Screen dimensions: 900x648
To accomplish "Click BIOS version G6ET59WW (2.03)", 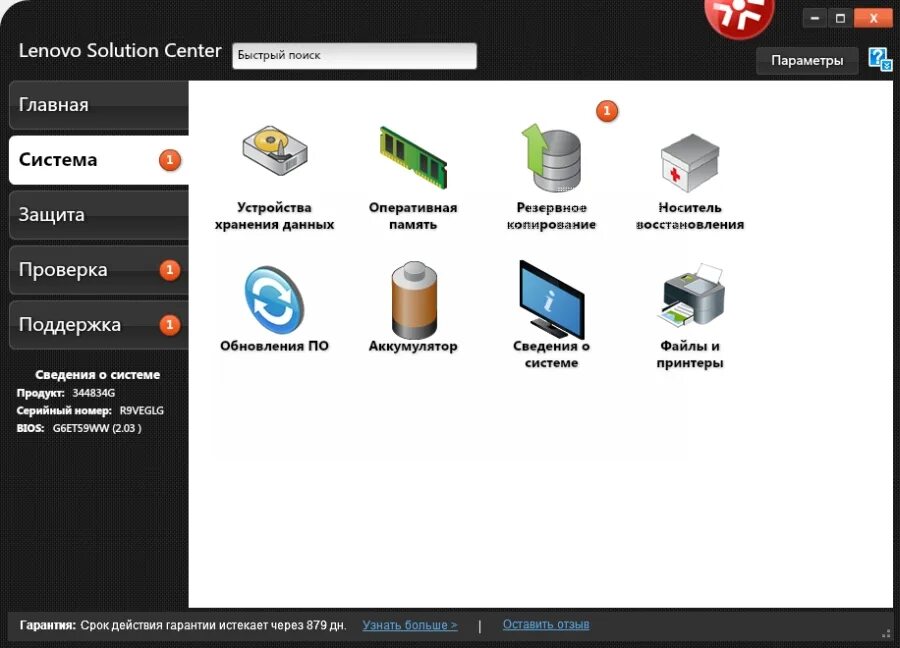I will pyautogui.click(x=97, y=428).
